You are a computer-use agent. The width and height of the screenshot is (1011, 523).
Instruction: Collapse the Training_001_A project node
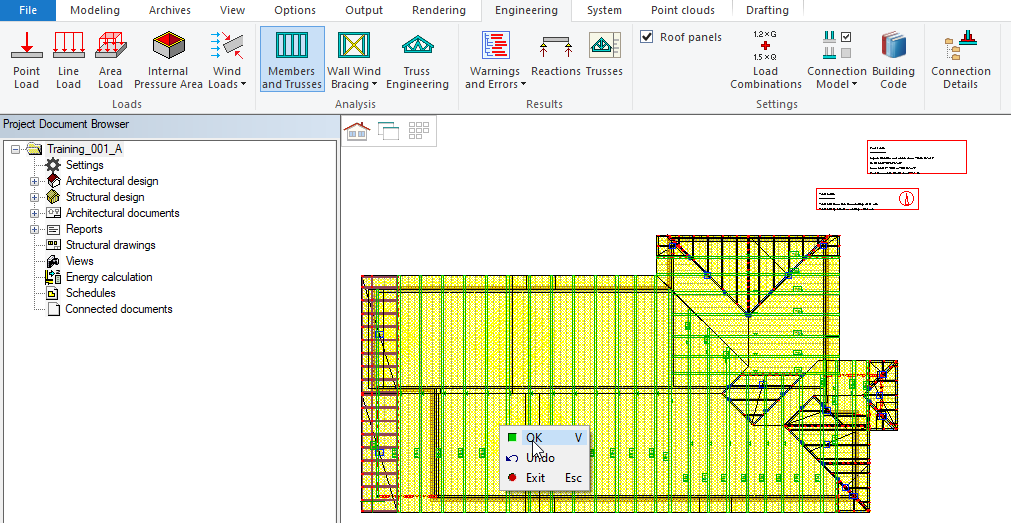click(x=15, y=149)
